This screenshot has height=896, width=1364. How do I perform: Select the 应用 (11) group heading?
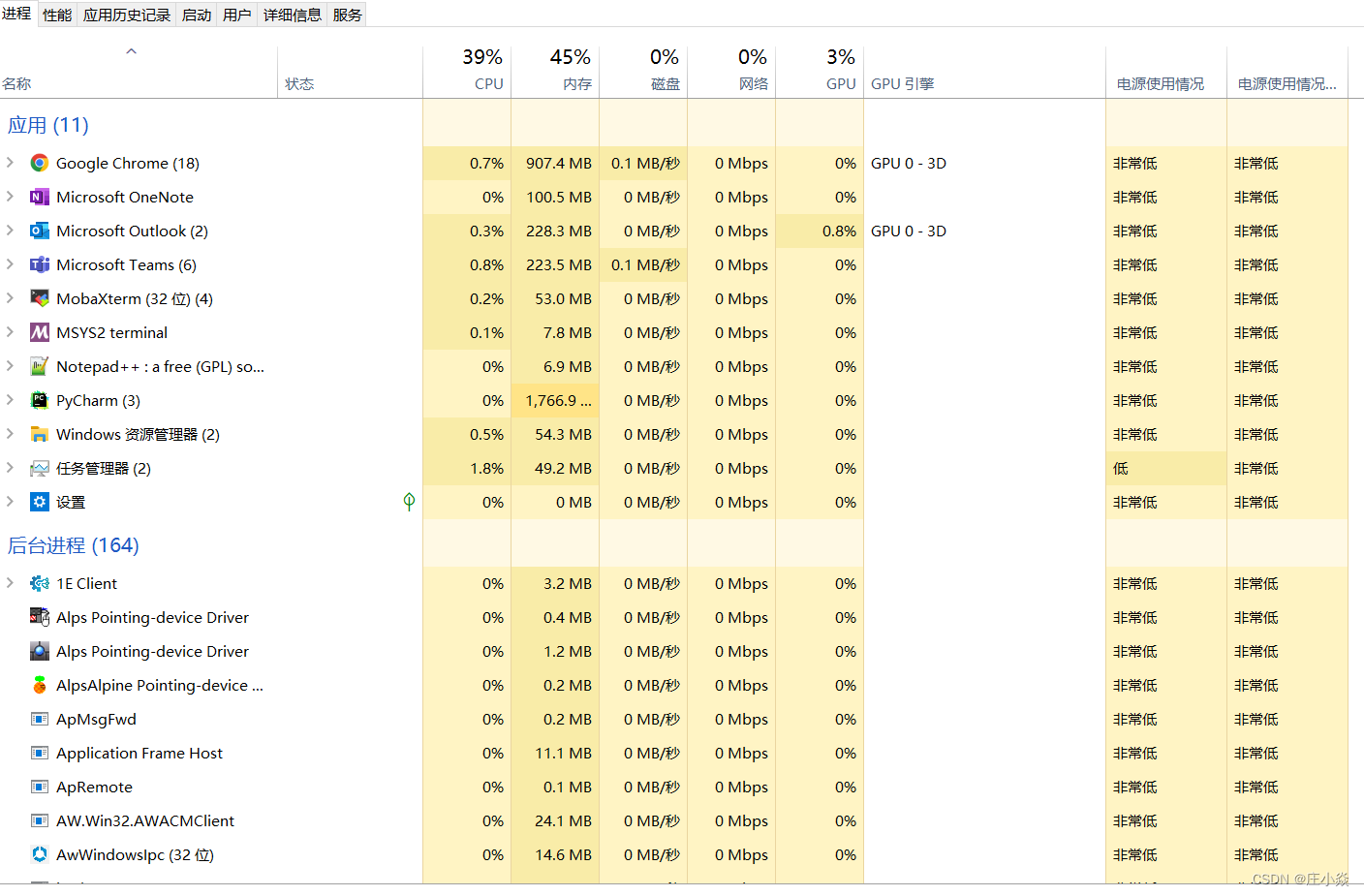48,125
